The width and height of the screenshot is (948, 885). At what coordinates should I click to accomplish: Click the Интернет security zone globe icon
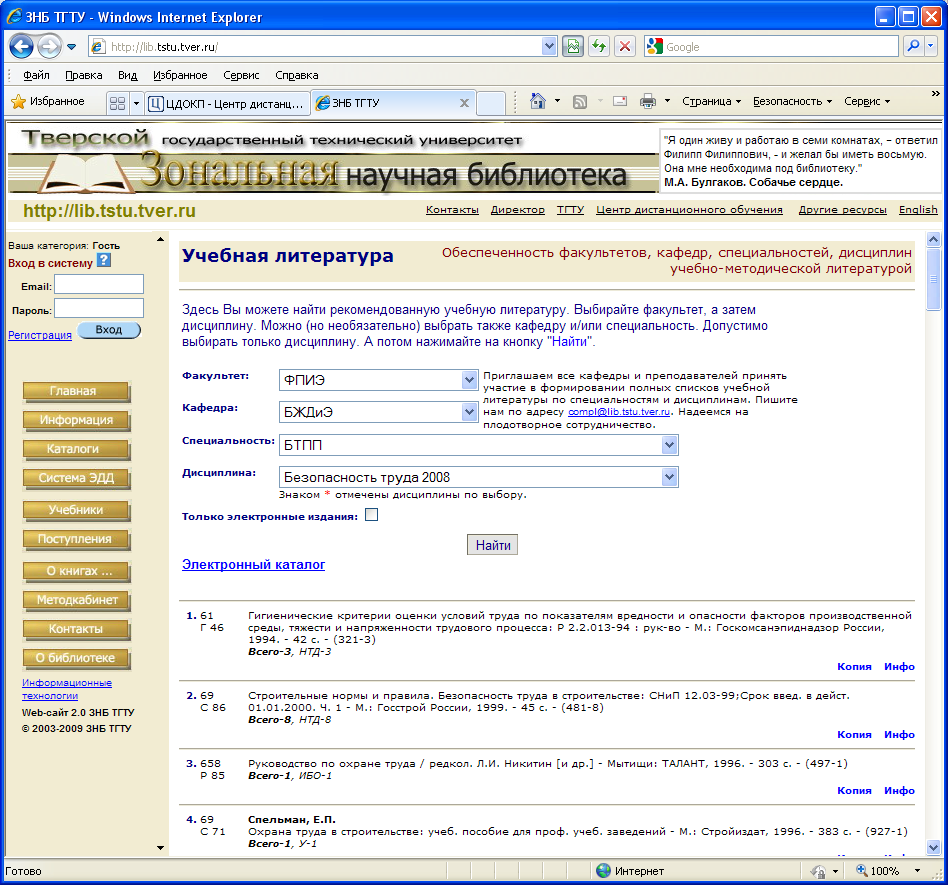pyautogui.click(x=603, y=870)
